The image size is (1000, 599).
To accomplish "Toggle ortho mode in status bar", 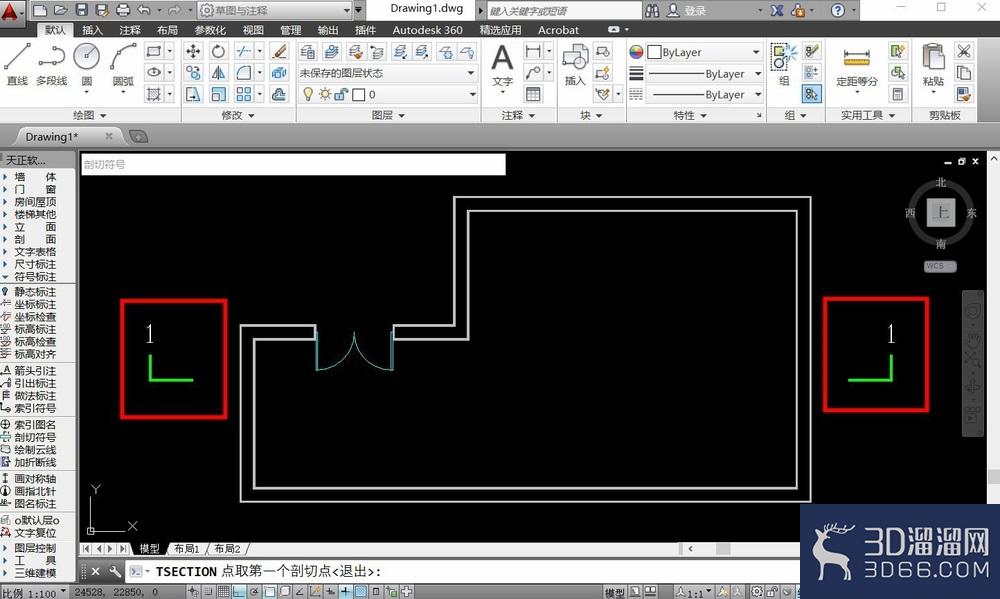I will coord(239,592).
